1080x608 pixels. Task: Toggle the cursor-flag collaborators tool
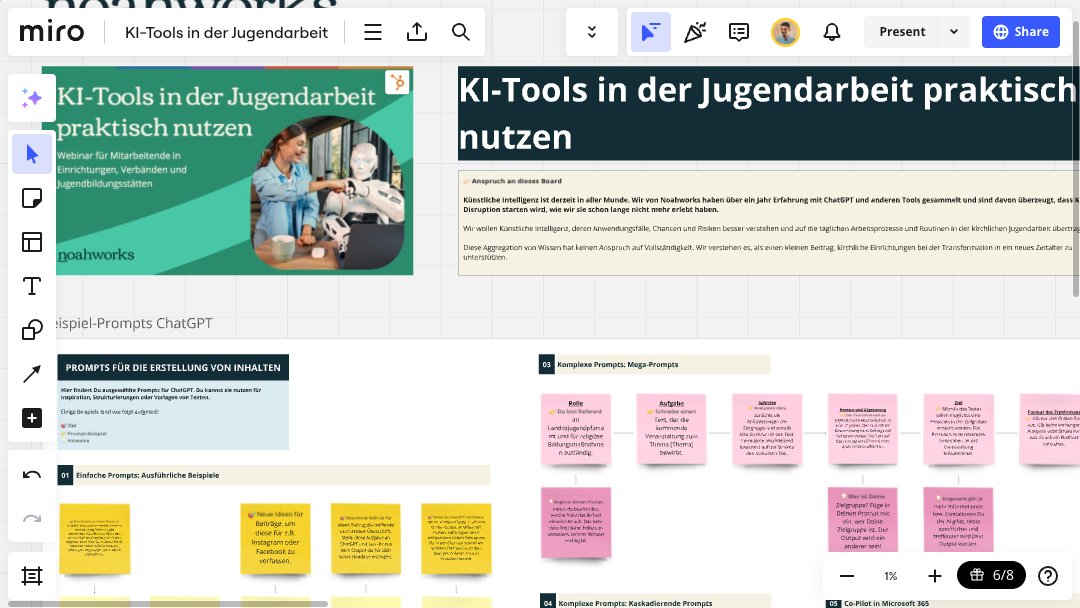coord(650,32)
